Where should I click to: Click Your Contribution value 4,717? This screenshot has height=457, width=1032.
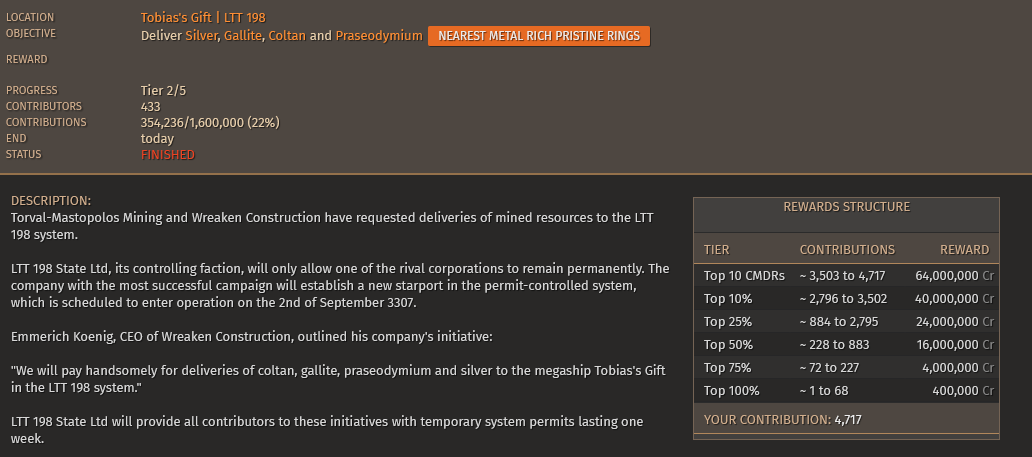pyautogui.click(x=848, y=420)
